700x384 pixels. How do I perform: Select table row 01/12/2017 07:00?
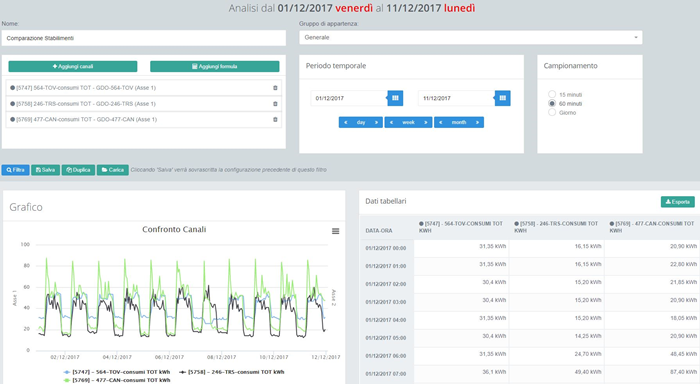click(x=529, y=374)
